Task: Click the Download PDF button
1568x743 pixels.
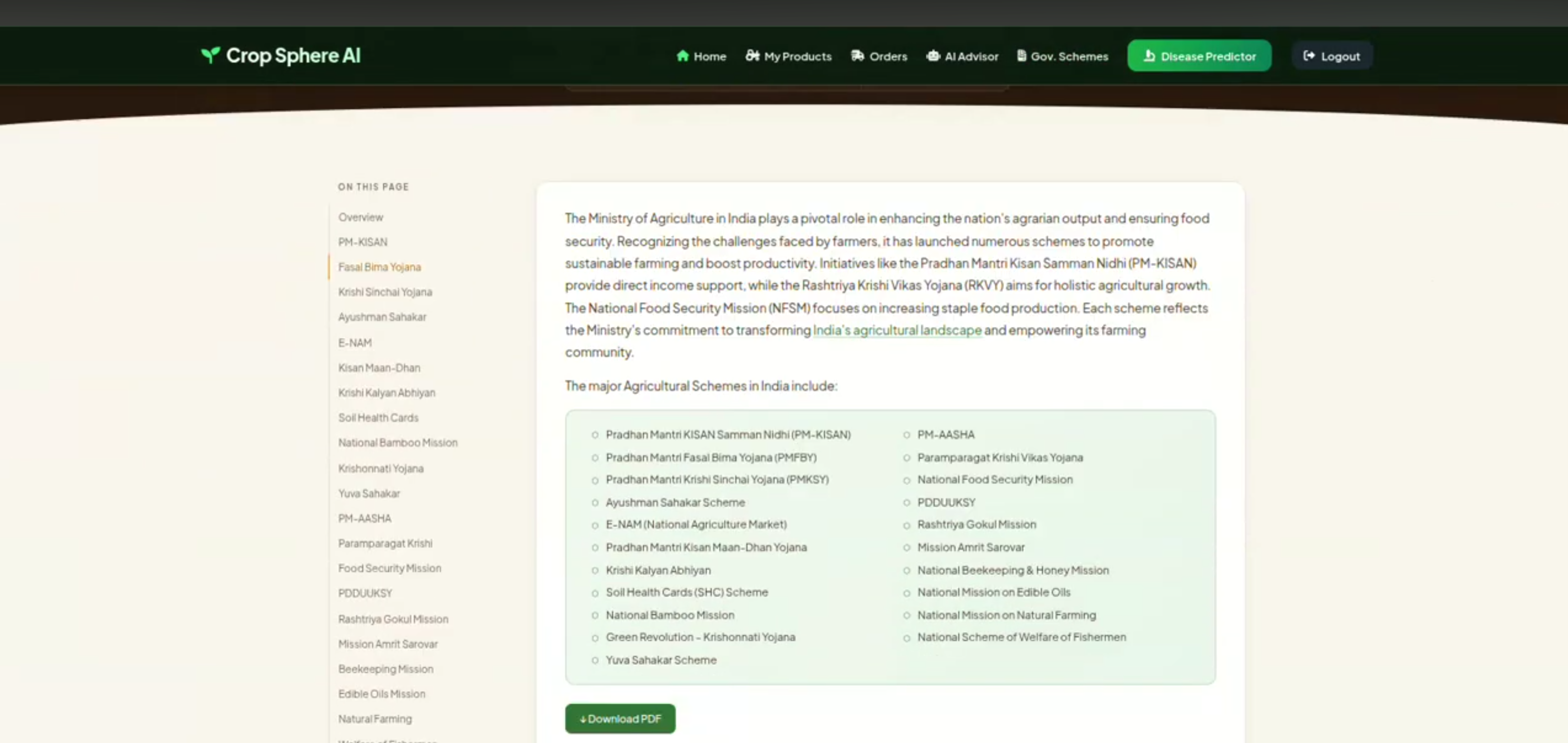Action: (620, 719)
